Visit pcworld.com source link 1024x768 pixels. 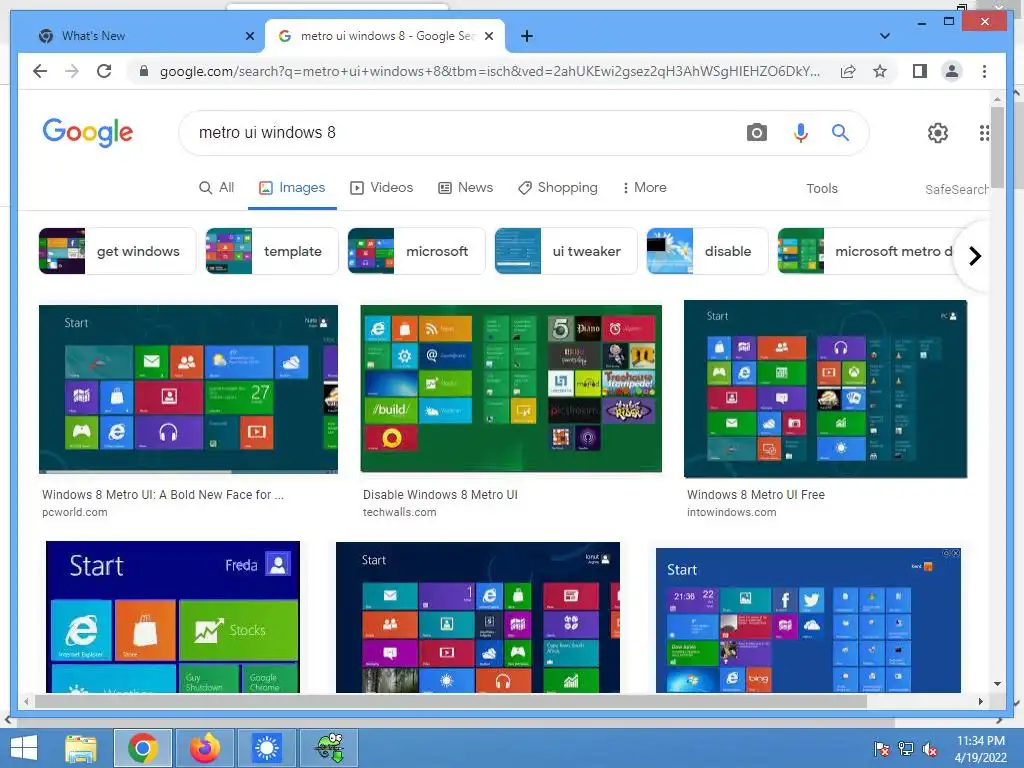pos(74,512)
